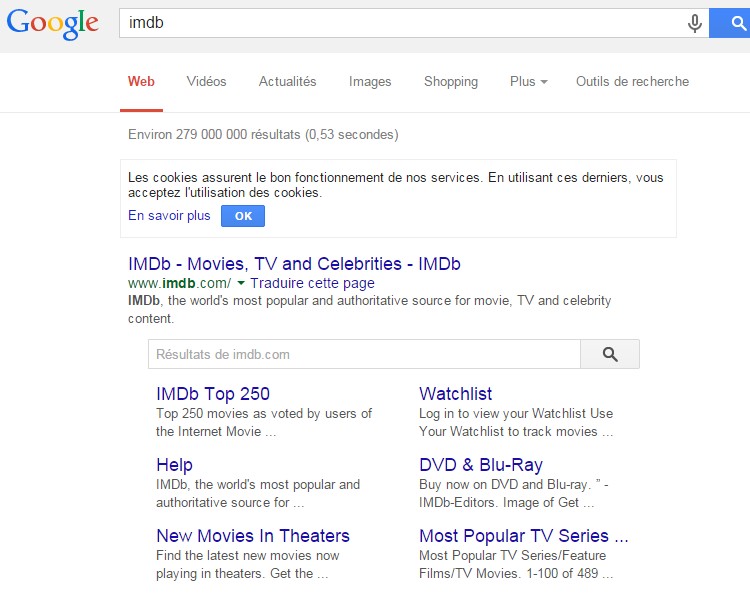The image size is (750, 600).
Task: Open New Movies In Theaters sitelink
Action: tap(253, 535)
